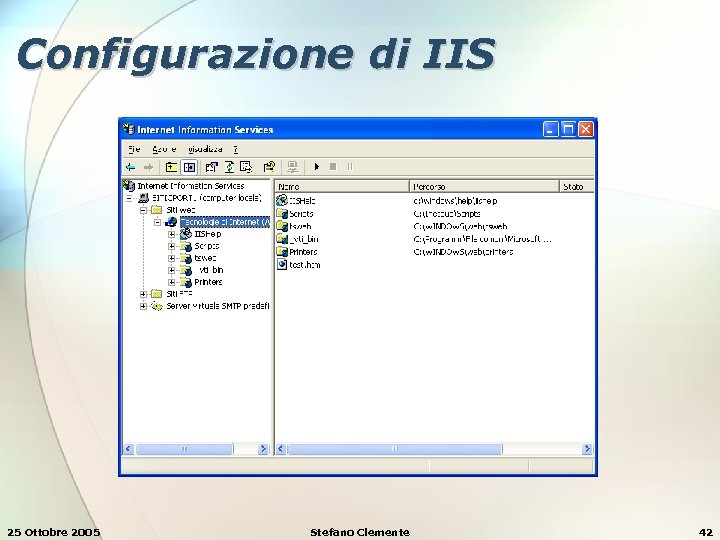
Task: Select test.htm file in the list pane
Action: coord(298,265)
